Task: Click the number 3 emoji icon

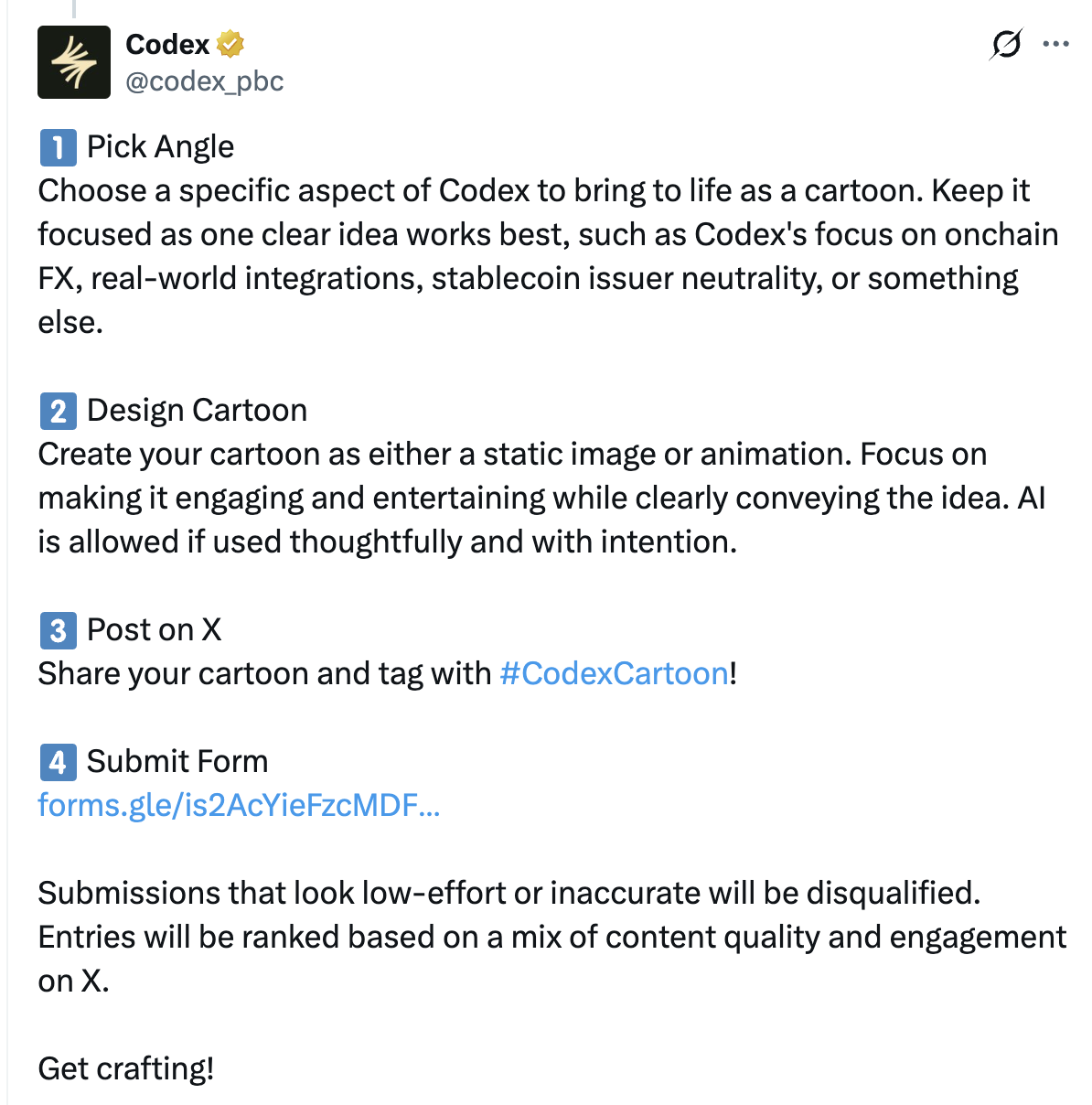Action: pyautogui.click(x=58, y=630)
